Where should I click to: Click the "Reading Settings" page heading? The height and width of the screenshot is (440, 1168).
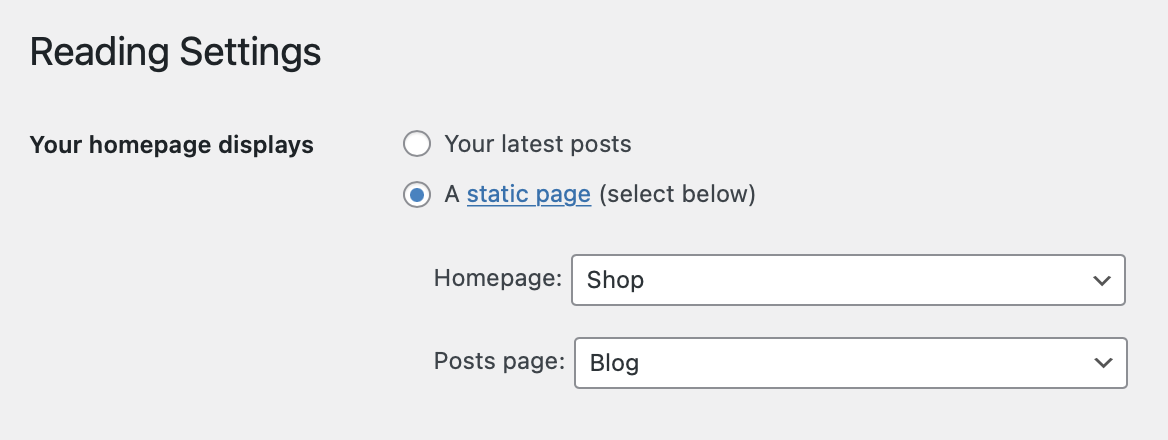(x=175, y=52)
